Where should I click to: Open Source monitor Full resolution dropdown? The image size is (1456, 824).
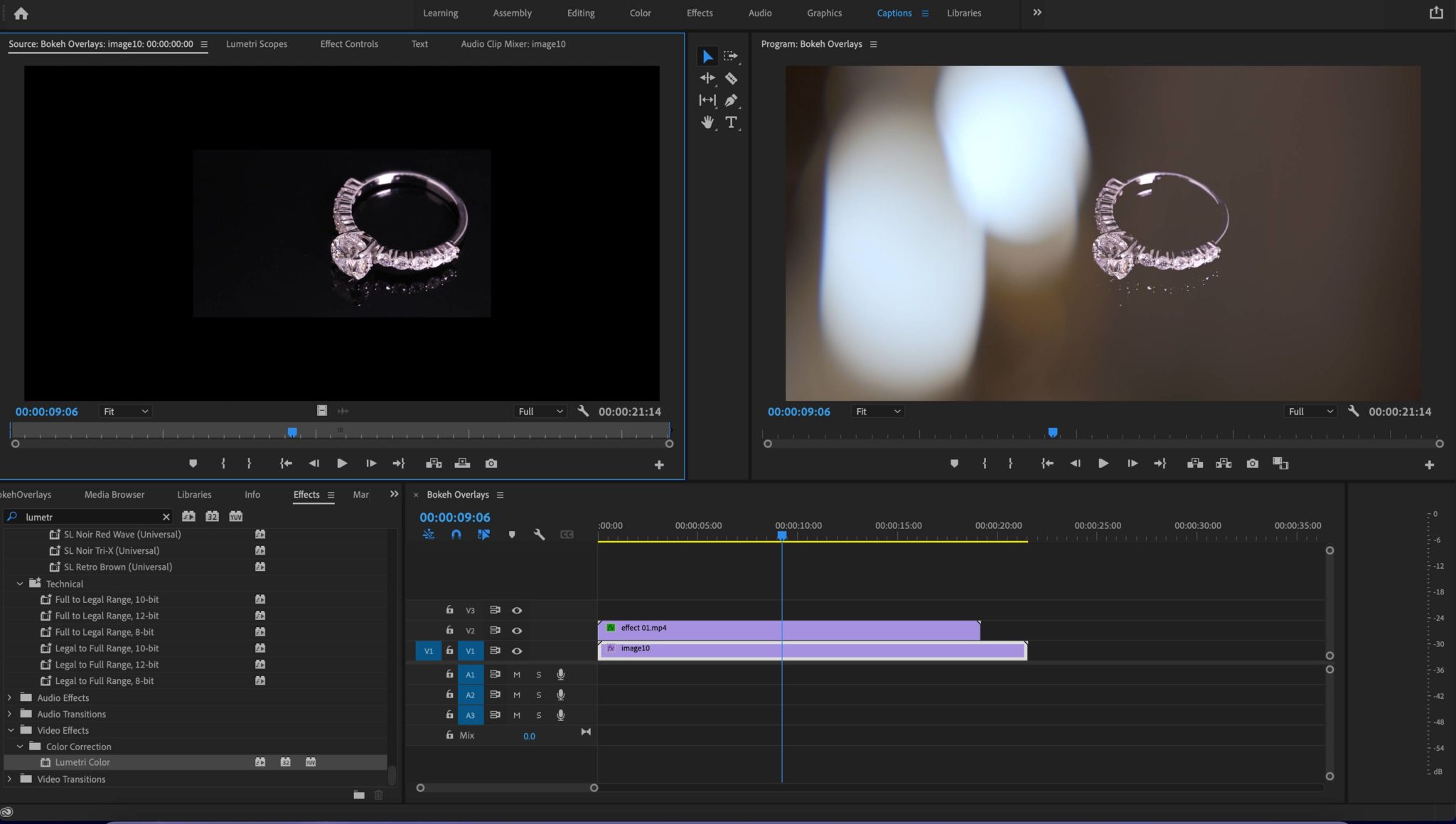click(540, 412)
